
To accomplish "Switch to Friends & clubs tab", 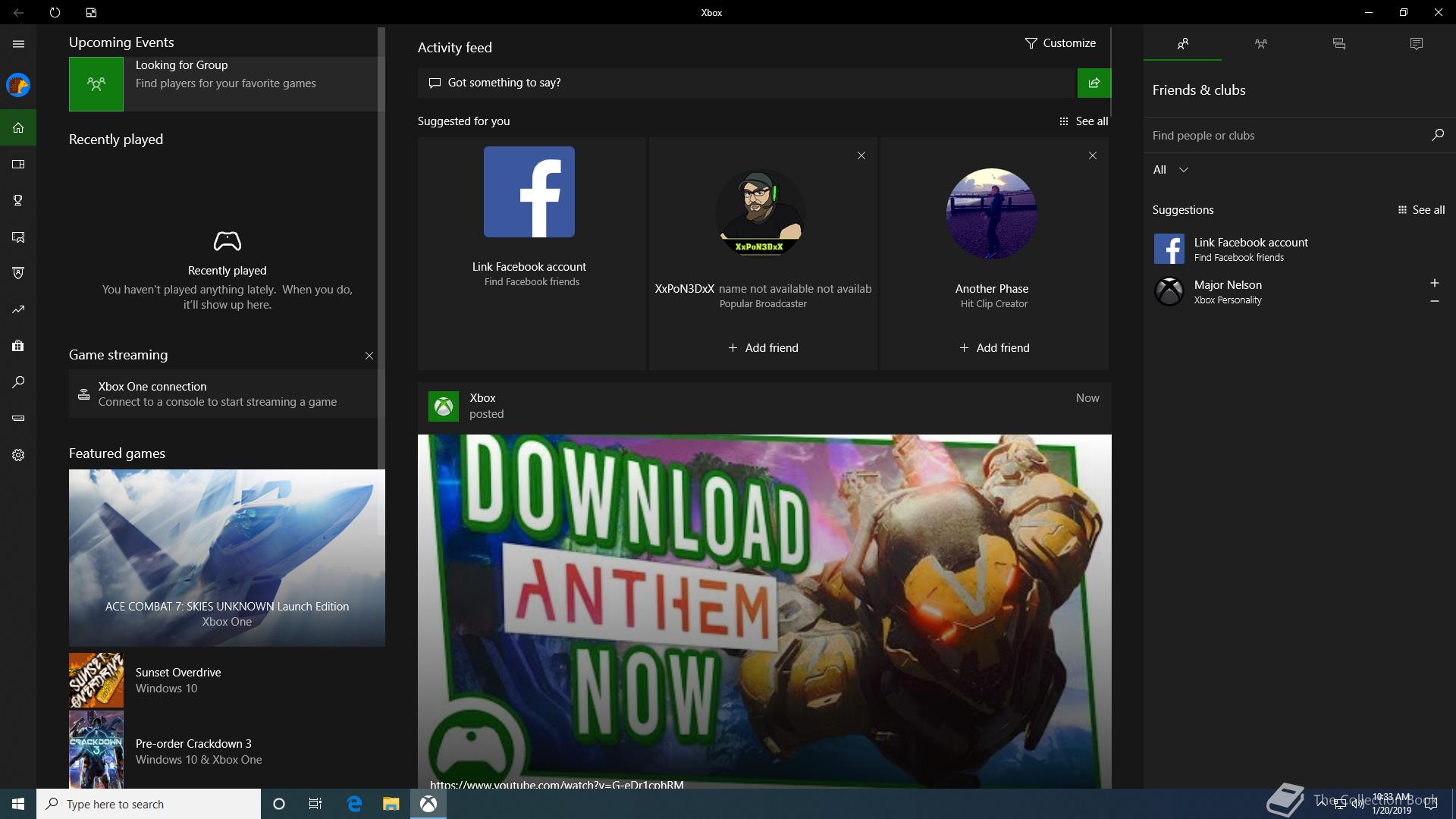I will point(1182,44).
